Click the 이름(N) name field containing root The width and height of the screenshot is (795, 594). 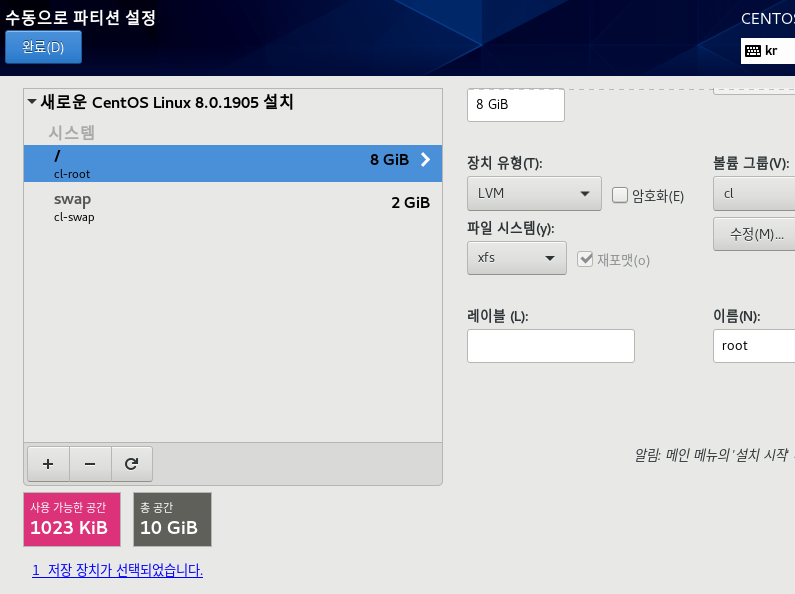tap(754, 346)
